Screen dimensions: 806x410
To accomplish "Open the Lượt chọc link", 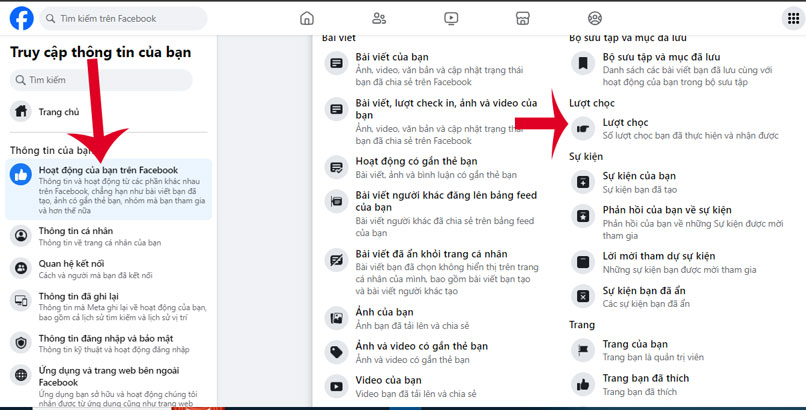I will pos(626,122).
